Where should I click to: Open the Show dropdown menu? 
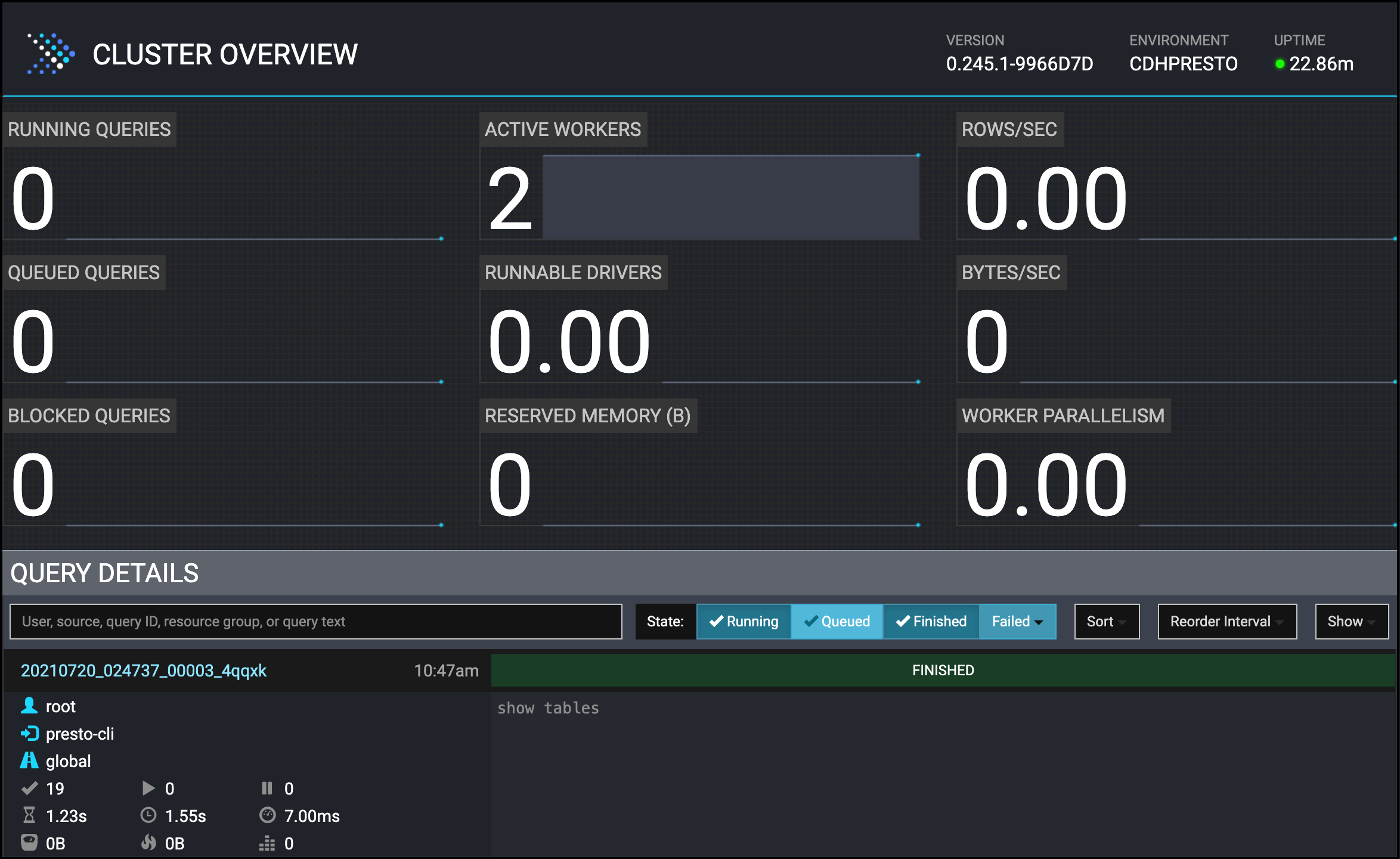[1352, 622]
